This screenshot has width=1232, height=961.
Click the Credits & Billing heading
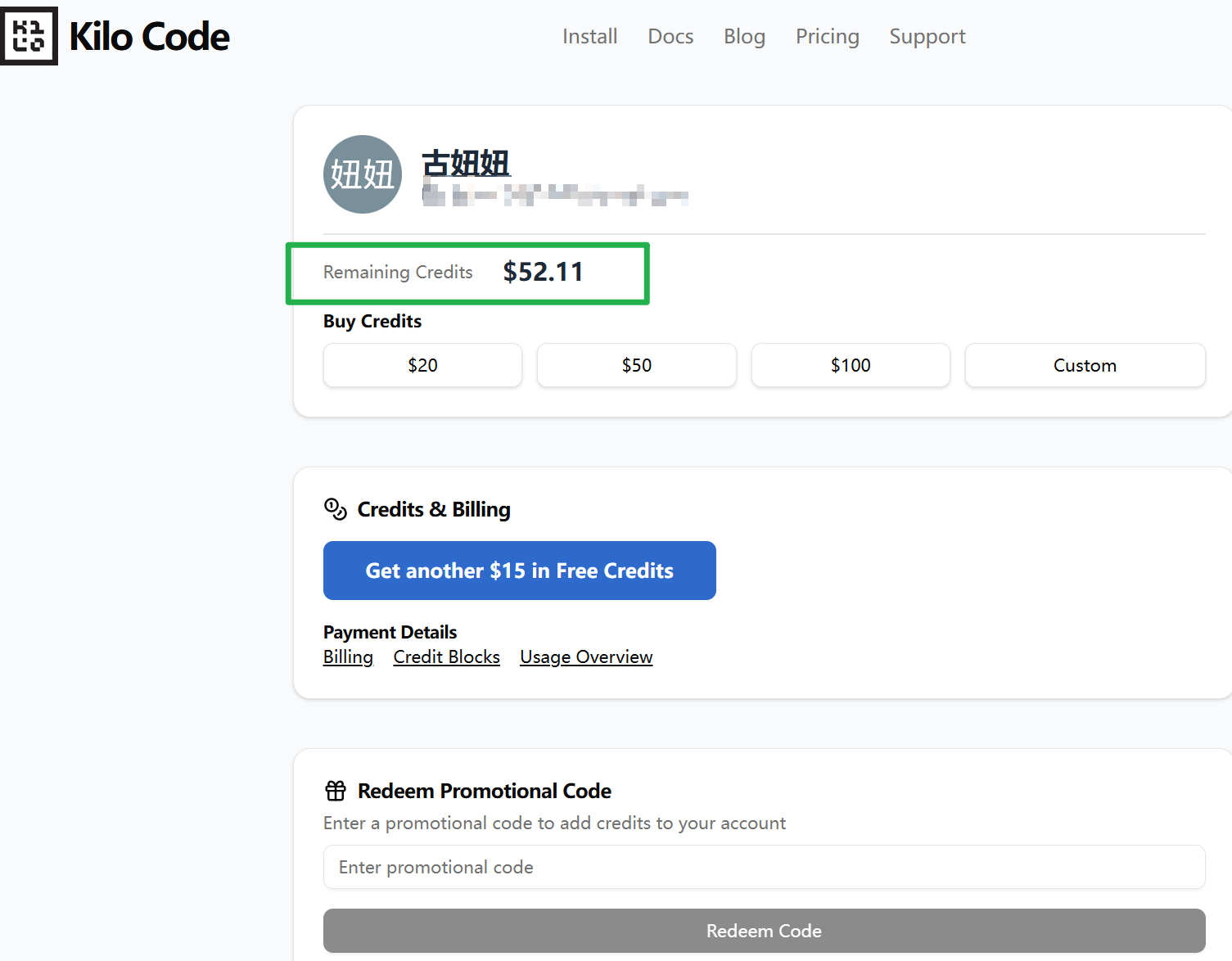[434, 509]
